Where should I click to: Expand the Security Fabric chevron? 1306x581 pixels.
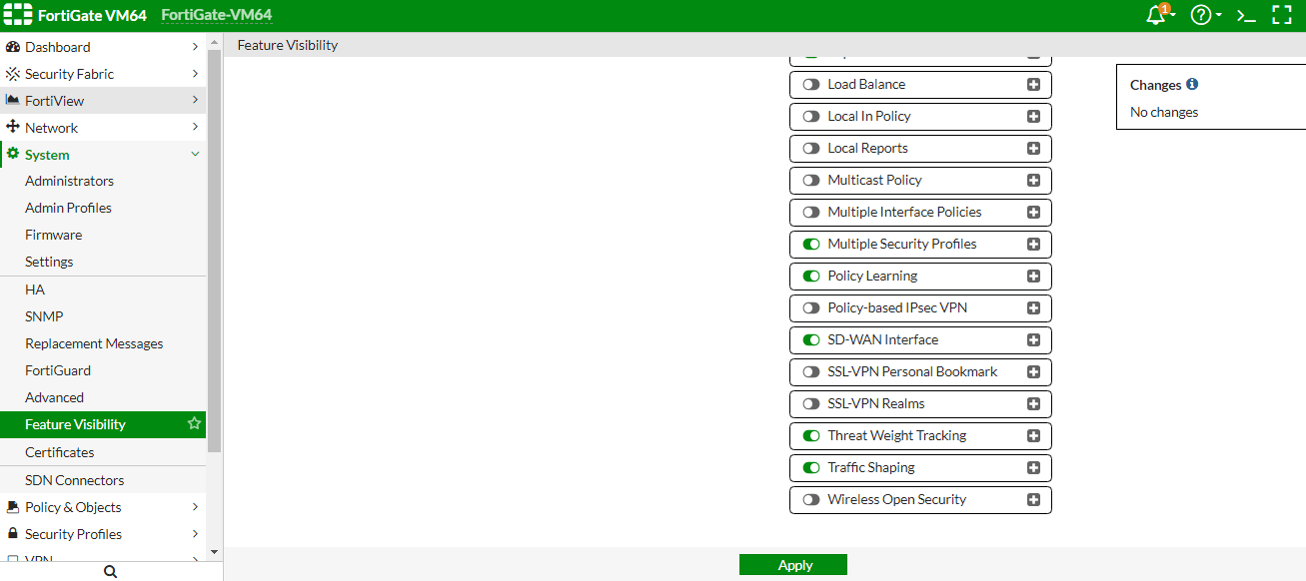click(195, 74)
